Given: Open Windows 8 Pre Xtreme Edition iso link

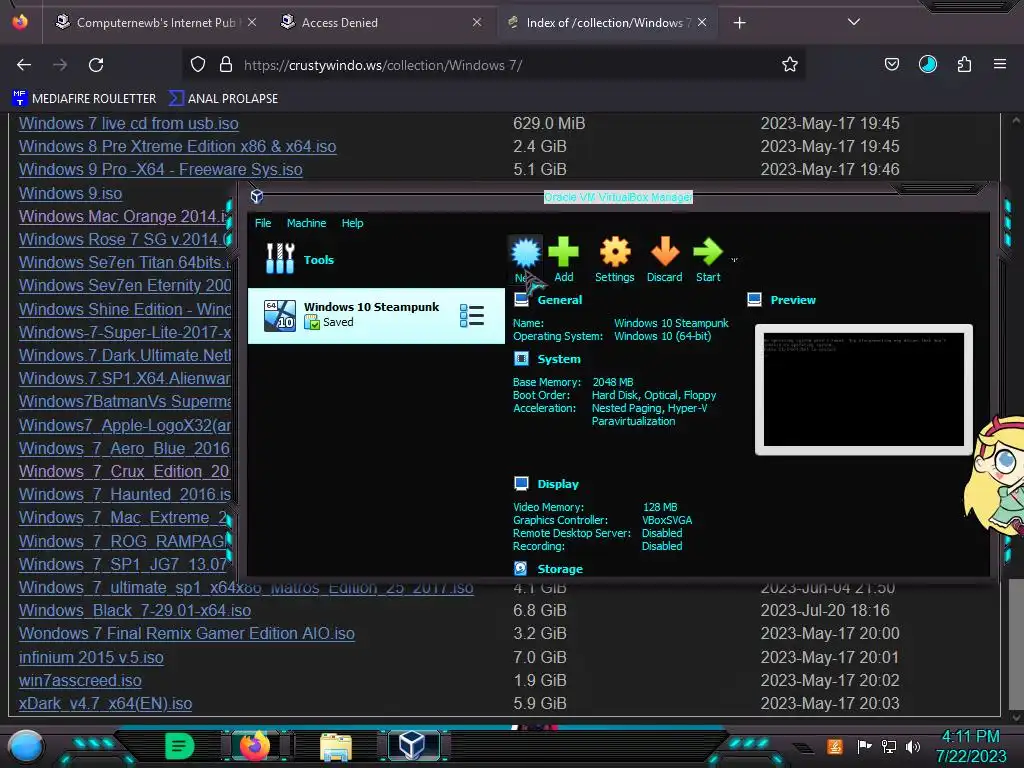Looking at the screenshot, I should [178, 146].
